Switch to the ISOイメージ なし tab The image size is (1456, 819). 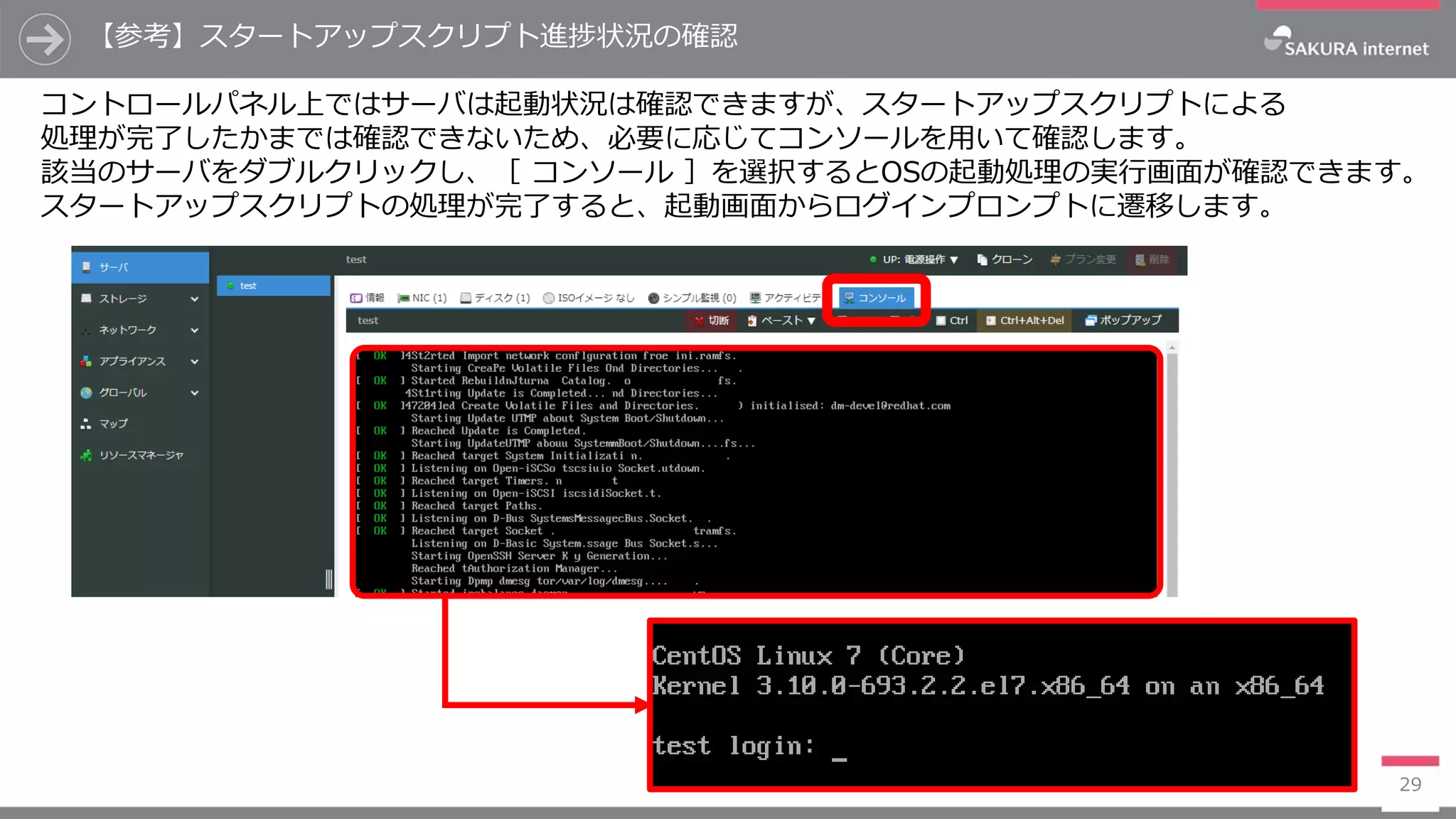pos(589,298)
